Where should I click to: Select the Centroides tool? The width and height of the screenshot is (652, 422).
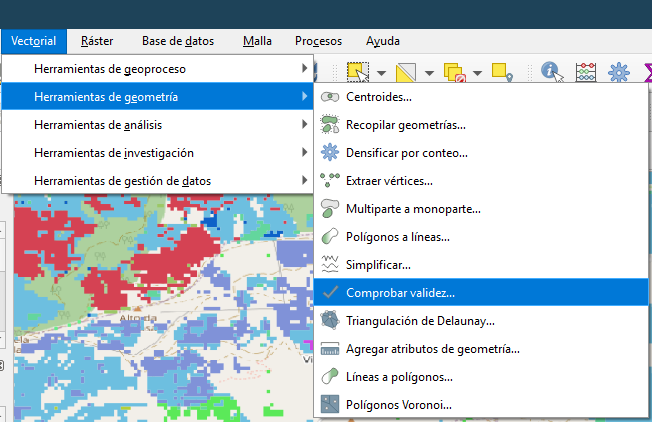(378, 97)
